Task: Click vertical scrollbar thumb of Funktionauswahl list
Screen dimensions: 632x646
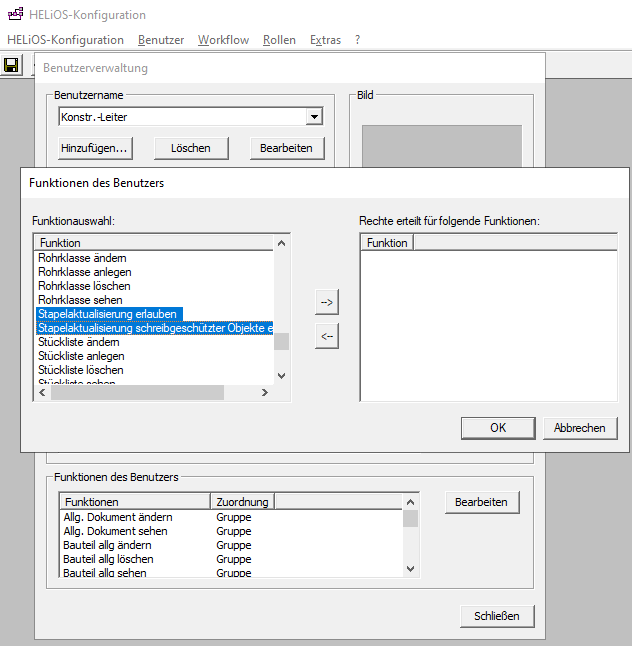Action: click(x=281, y=342)
